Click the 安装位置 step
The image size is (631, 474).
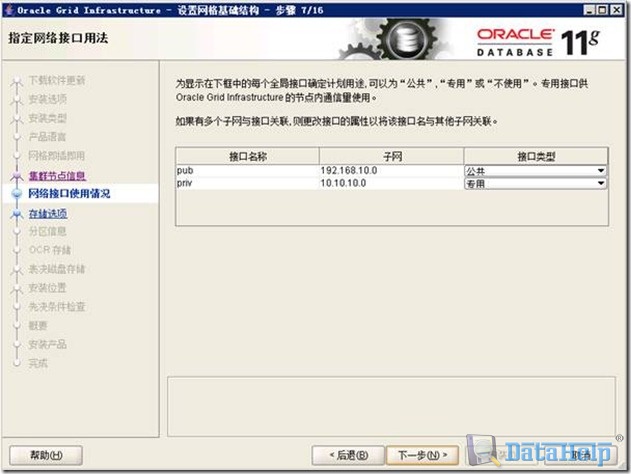47,288
